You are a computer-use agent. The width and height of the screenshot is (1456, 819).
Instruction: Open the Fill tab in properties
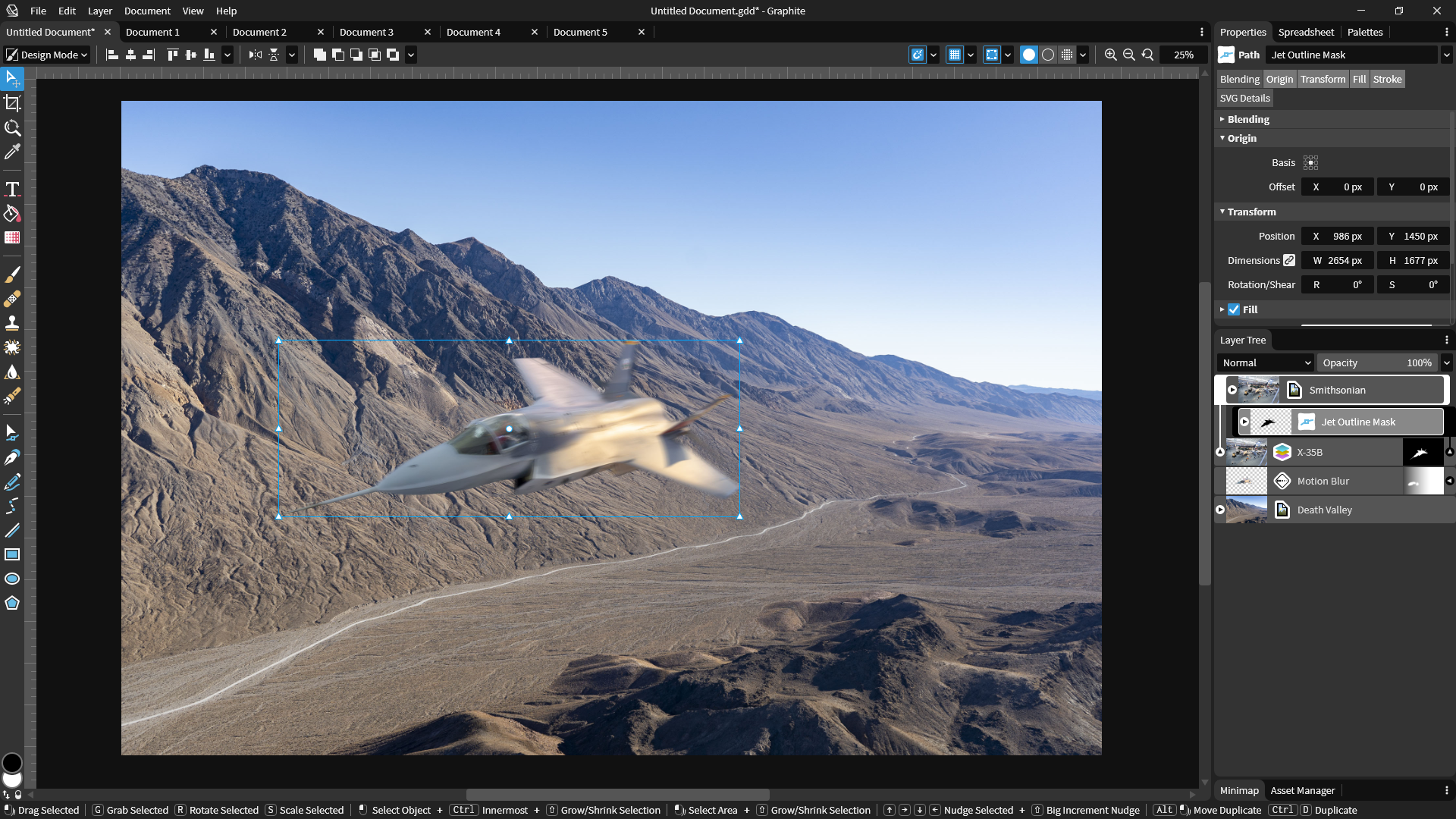pos(1359,79)
